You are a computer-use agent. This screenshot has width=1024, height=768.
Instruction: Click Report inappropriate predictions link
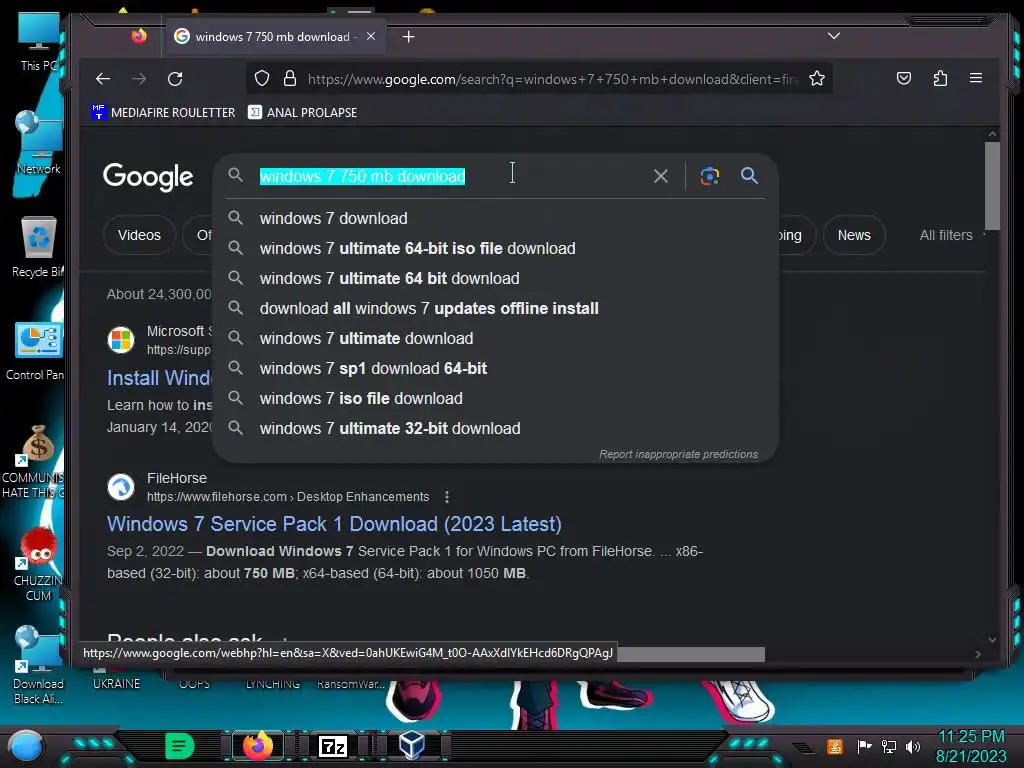(x=679, y=454)
